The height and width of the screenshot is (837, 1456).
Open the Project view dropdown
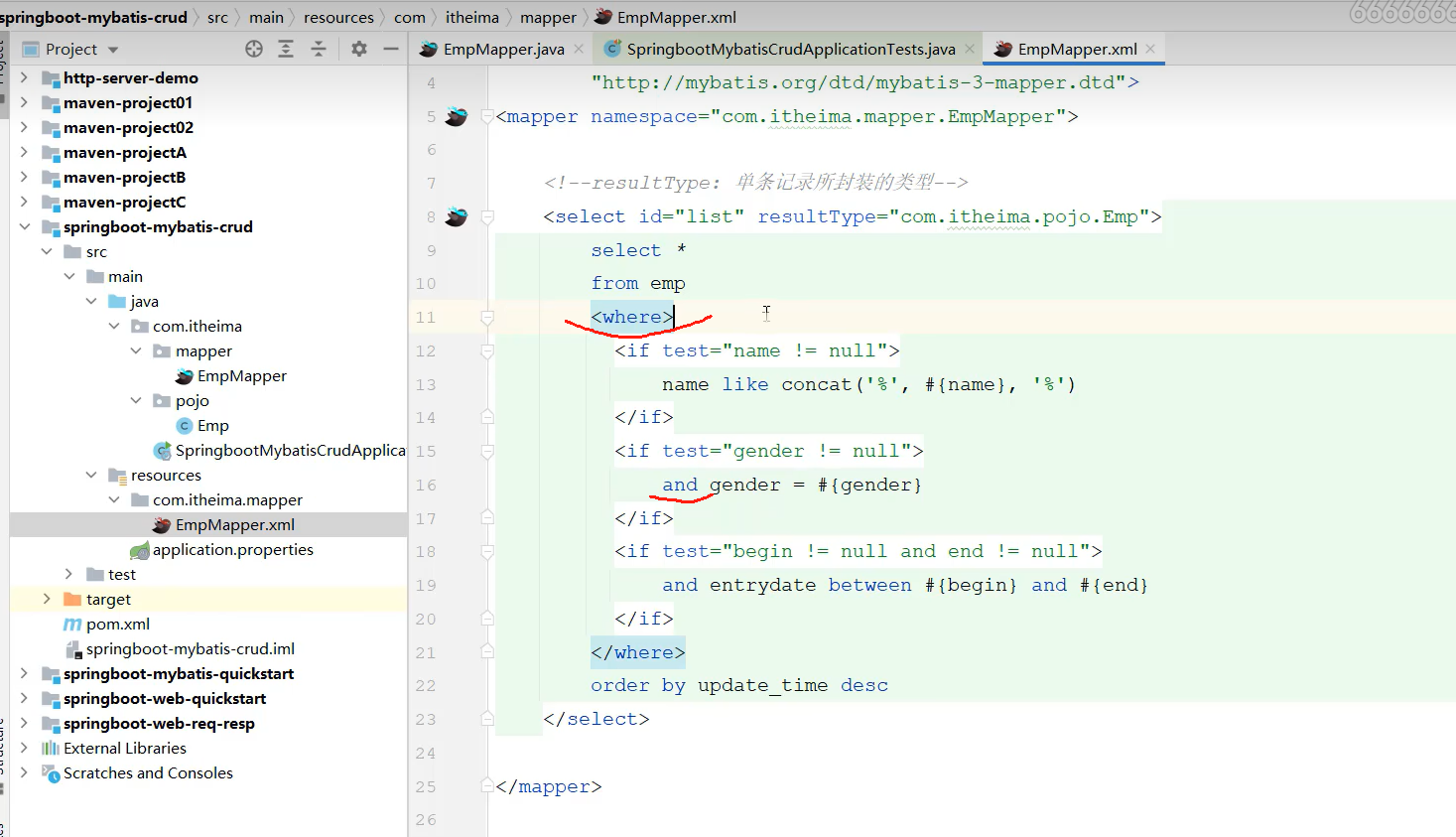click(x=113, y=50)
